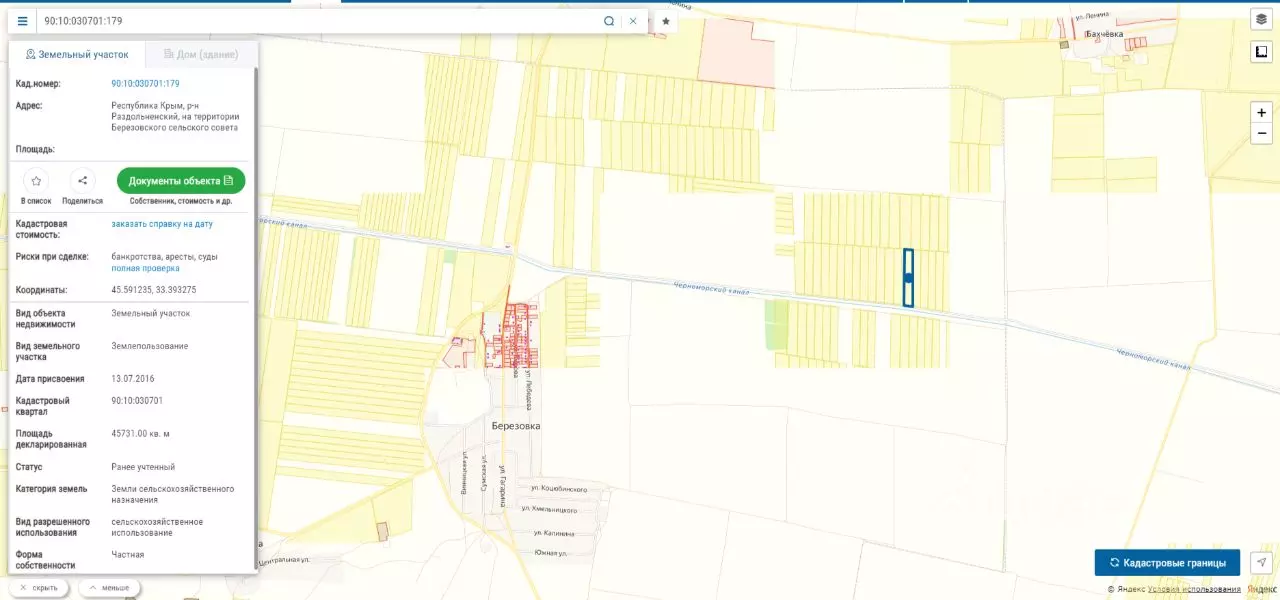The image size is (1280, 600).
Task: Toggle Кадастровые границы button
Action: tap(1167, 562)
